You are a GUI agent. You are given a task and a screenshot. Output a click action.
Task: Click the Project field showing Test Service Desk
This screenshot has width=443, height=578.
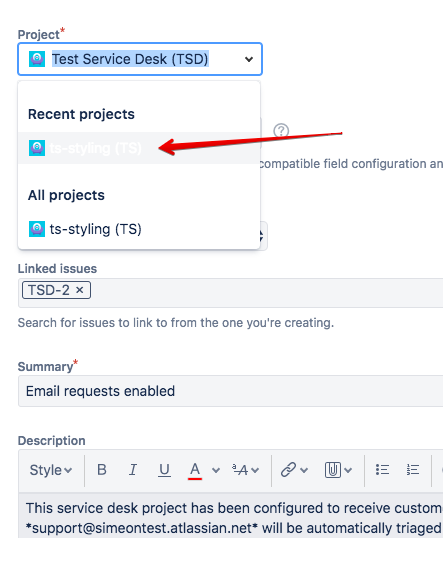click(x=140, y=59)
